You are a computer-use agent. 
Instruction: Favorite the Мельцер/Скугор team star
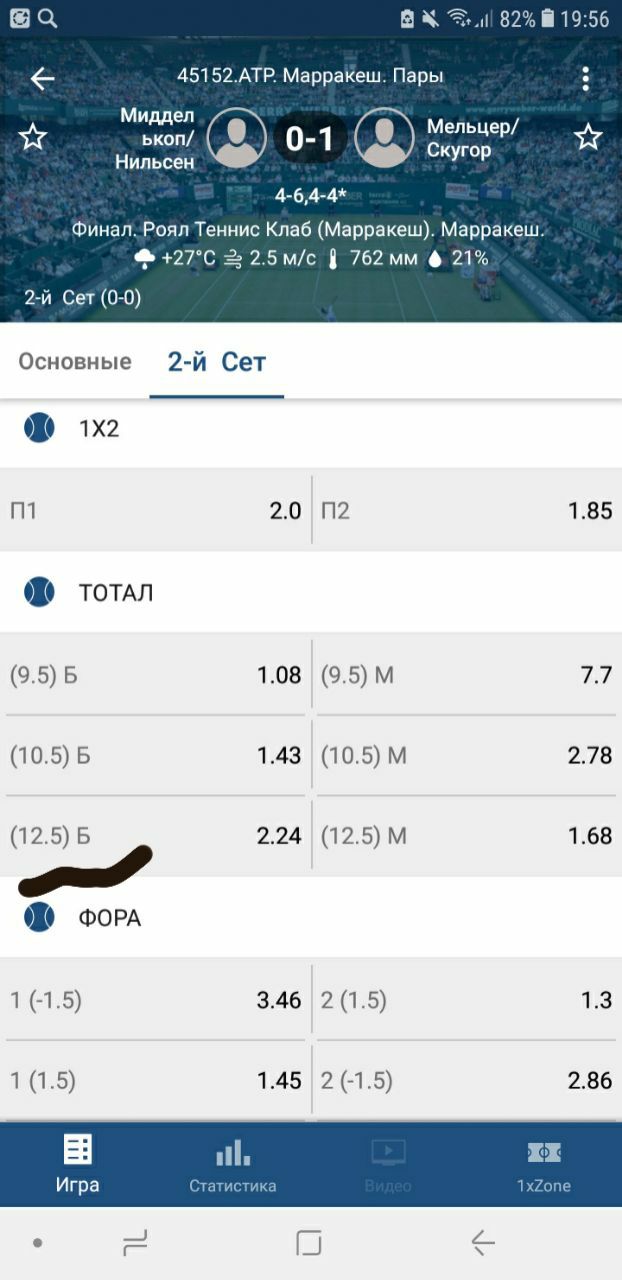coord(588,137)
